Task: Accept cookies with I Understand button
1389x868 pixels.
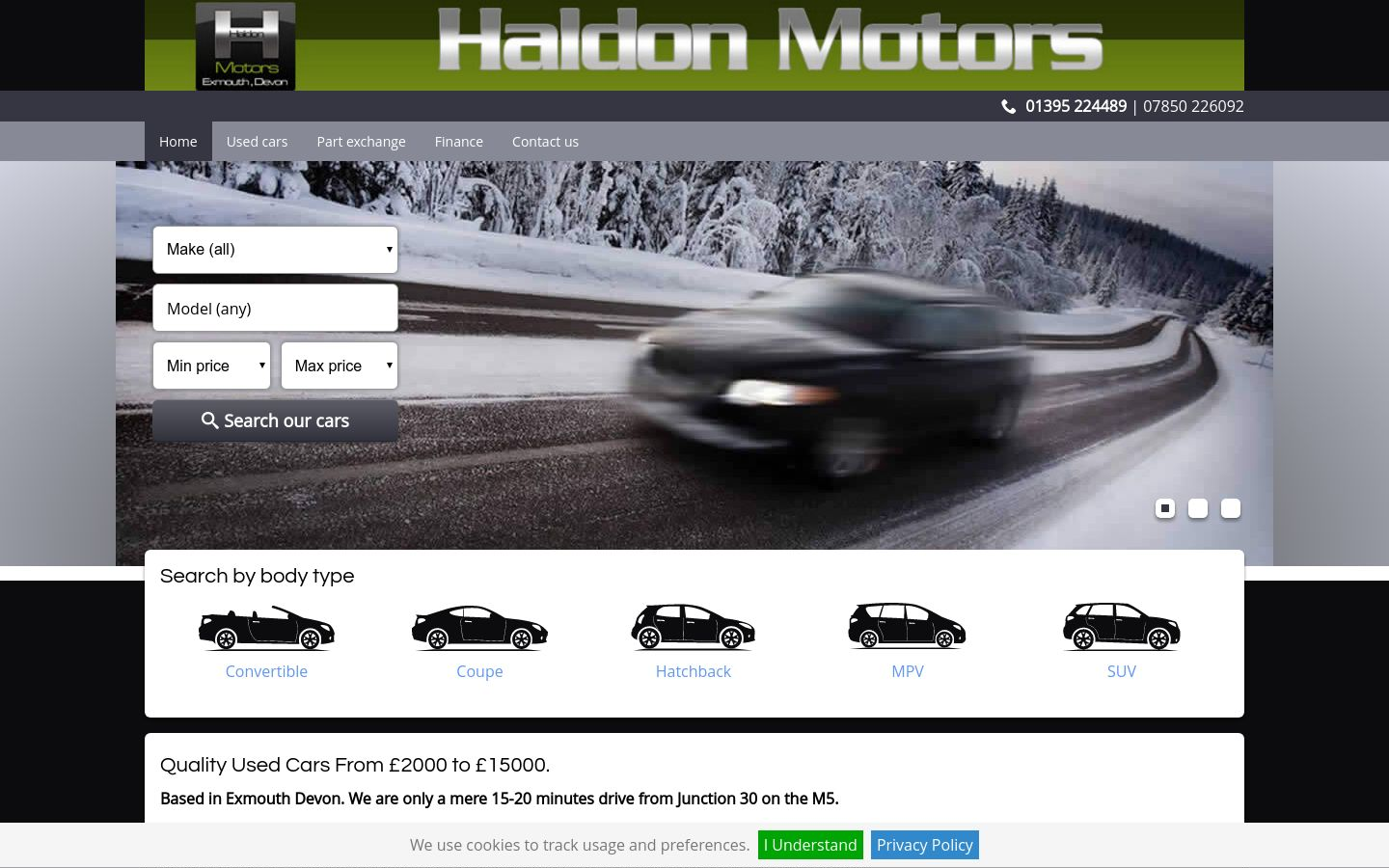Action: tap(810, 845)
